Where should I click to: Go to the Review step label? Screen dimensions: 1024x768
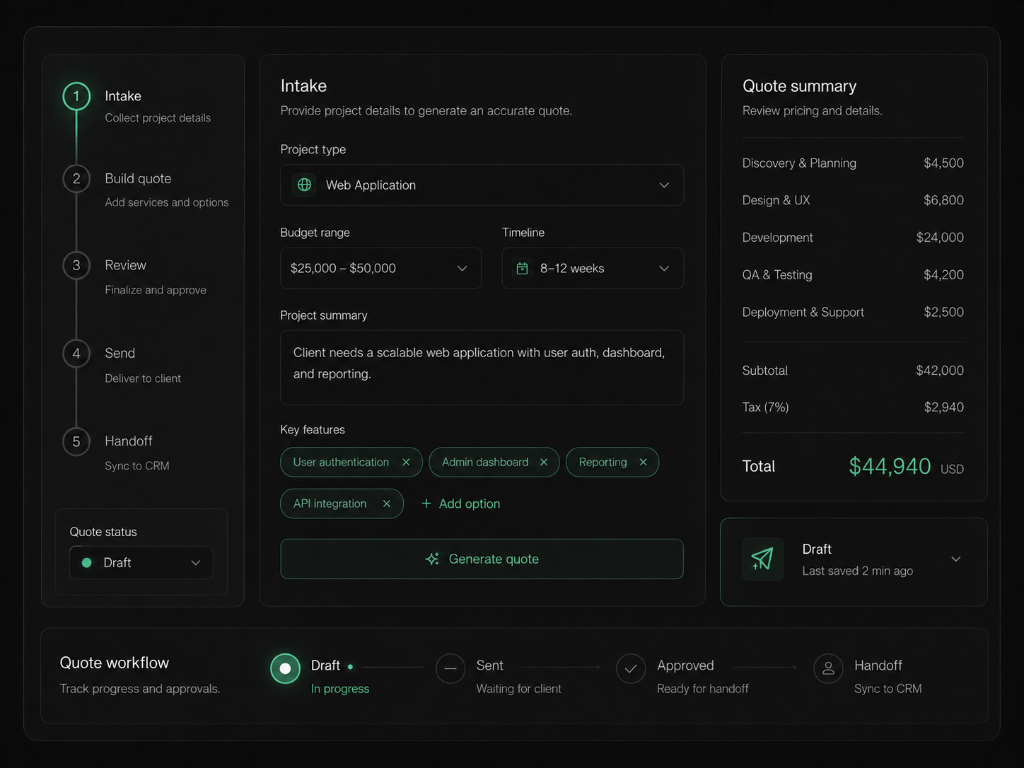pyautogui.click(x=125, y=265)
